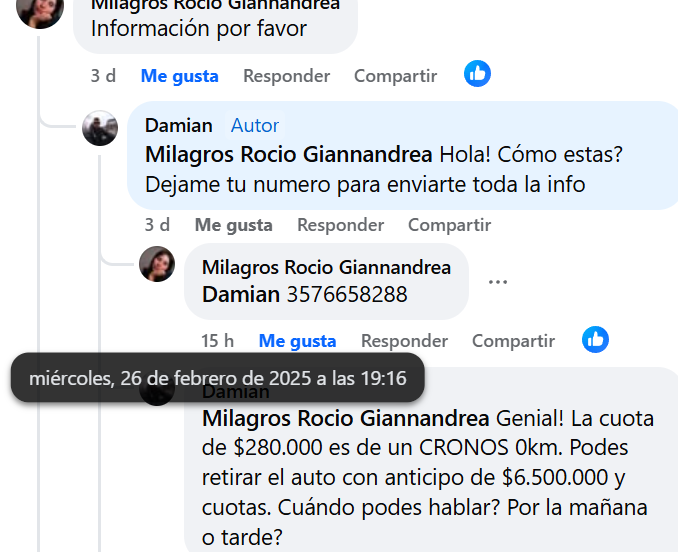Click Responder under the first comment
The width and height of the screenshot is (678, 552).
[x=286, y=76]
